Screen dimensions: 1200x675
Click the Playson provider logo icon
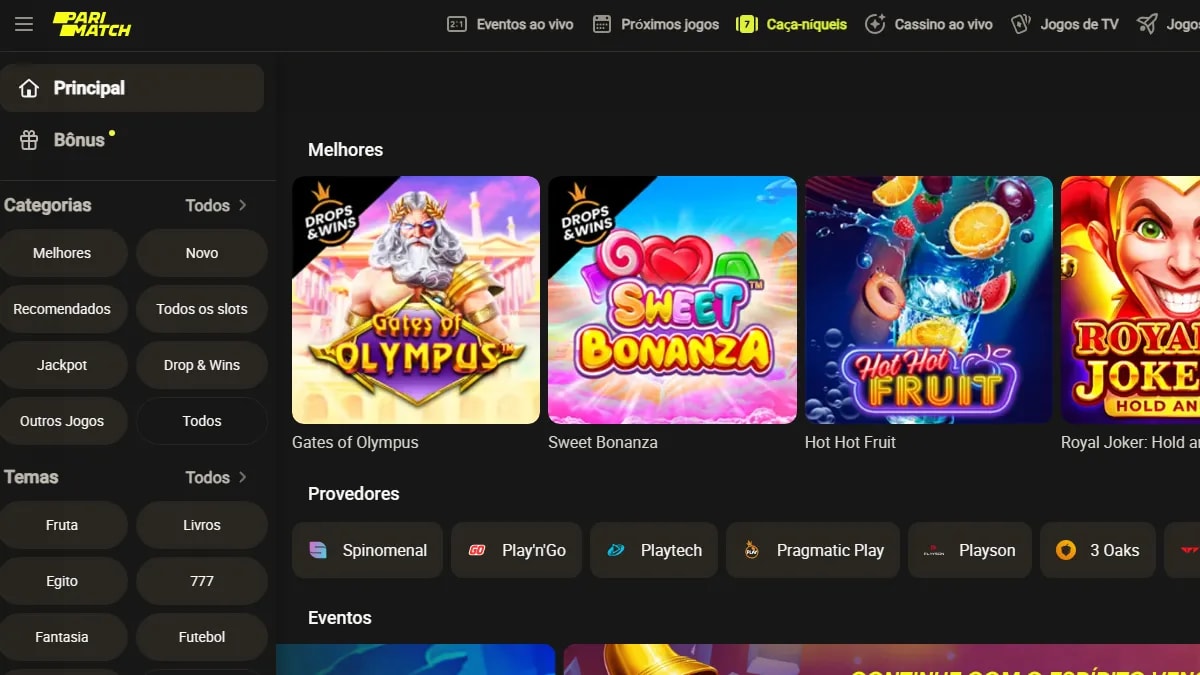(x=934, y=550)
